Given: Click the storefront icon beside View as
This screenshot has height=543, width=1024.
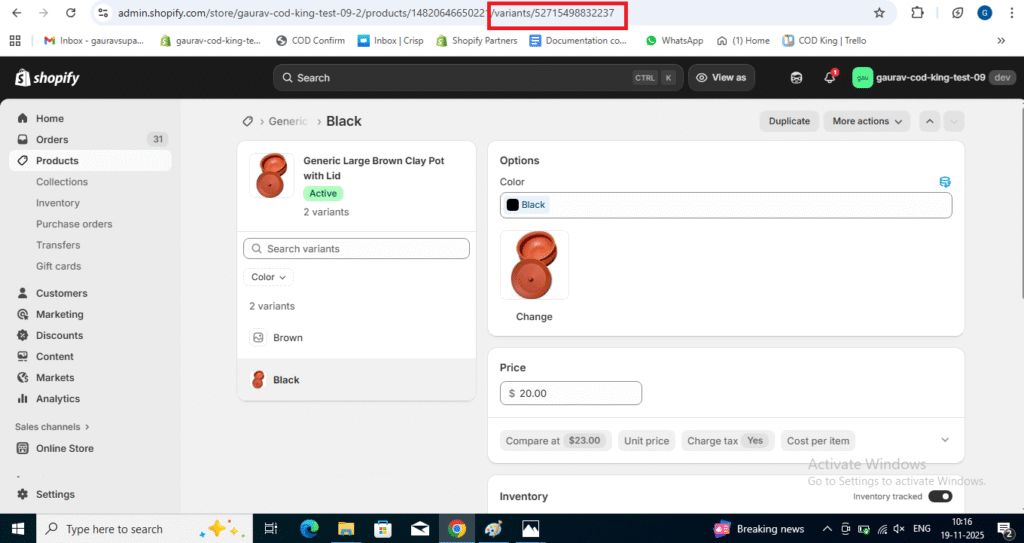Looking at the screenshot, I should (x=796, y=78).
